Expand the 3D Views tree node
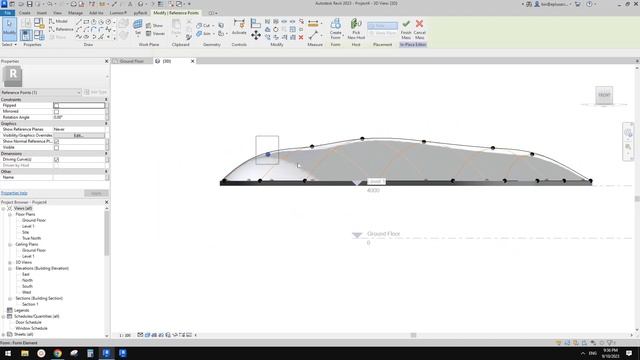Screen dimensions: 640x360 [x=10, y=262]
